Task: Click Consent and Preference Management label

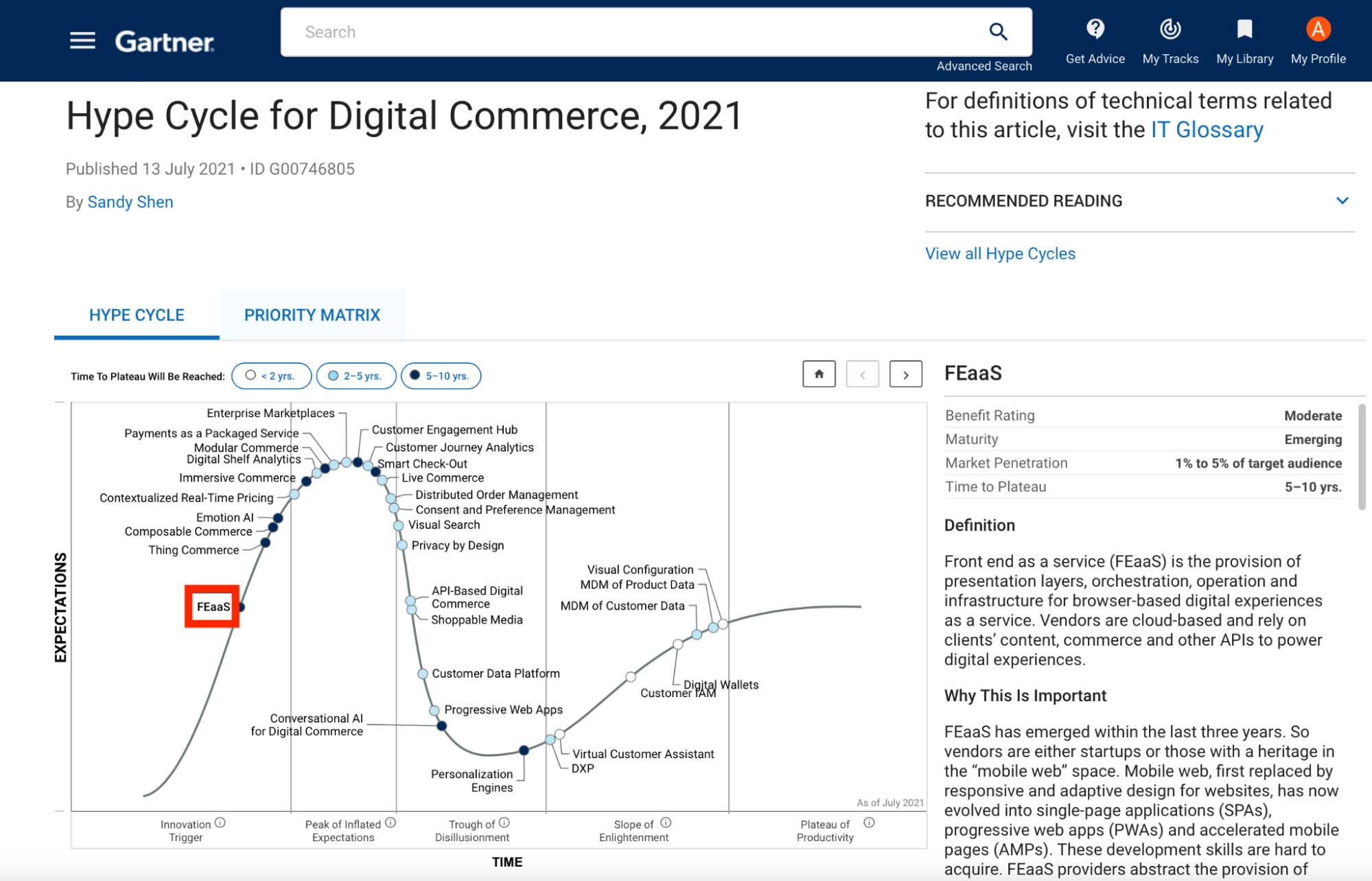Action: (515, 510)
